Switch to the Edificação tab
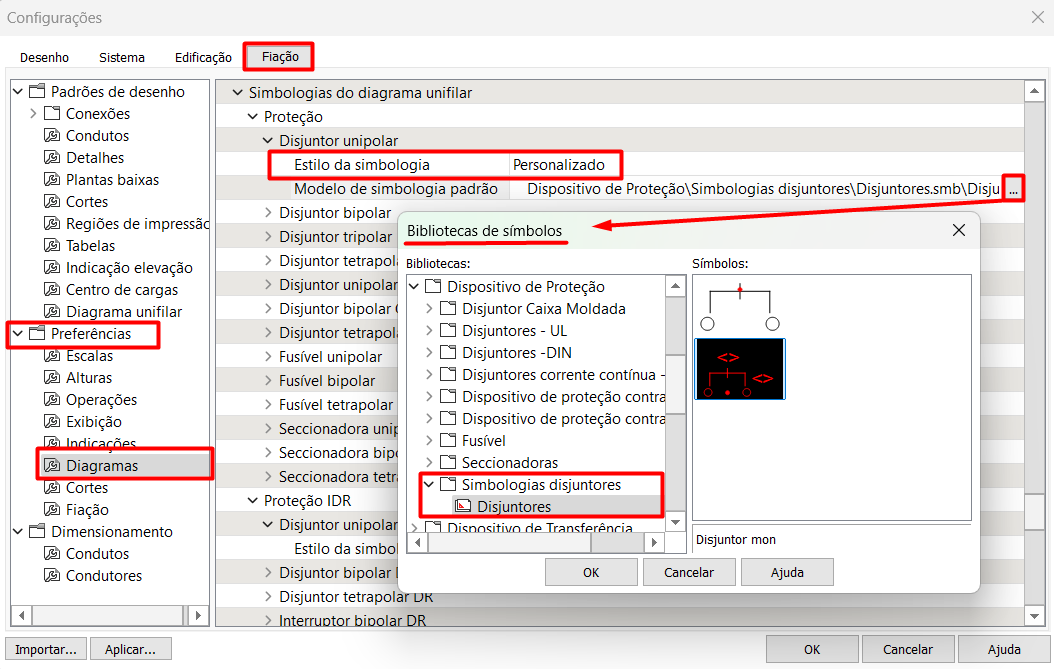This screenshot has width=1054, height=669. [203, 57]
